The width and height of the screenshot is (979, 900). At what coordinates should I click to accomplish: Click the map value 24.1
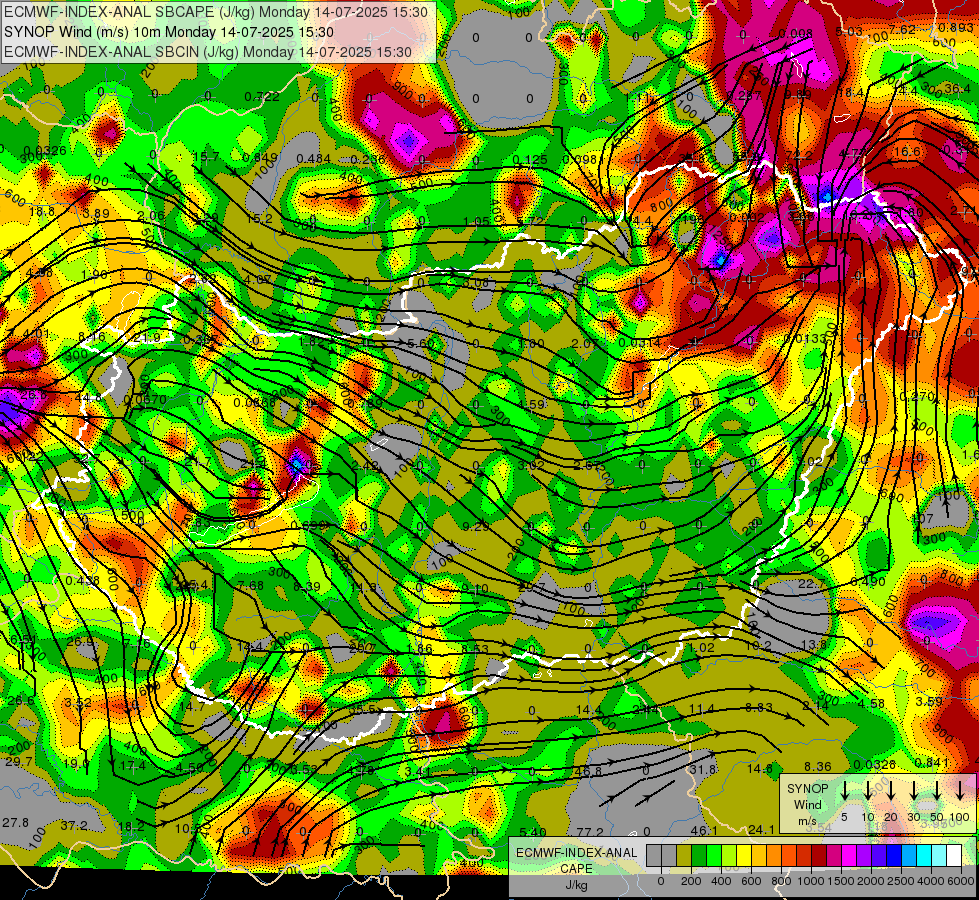761,829
